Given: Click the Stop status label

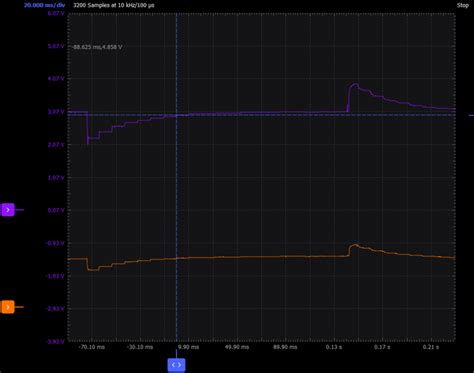Looking at the screenshot, I should (463, 5).
